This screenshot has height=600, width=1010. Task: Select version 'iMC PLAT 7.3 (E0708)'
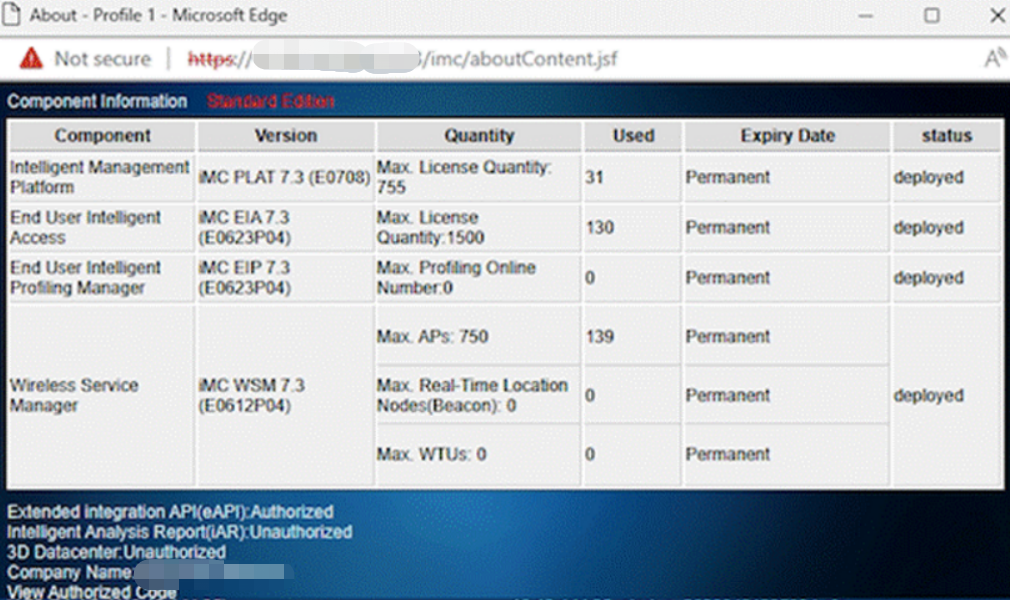(285, 177)
